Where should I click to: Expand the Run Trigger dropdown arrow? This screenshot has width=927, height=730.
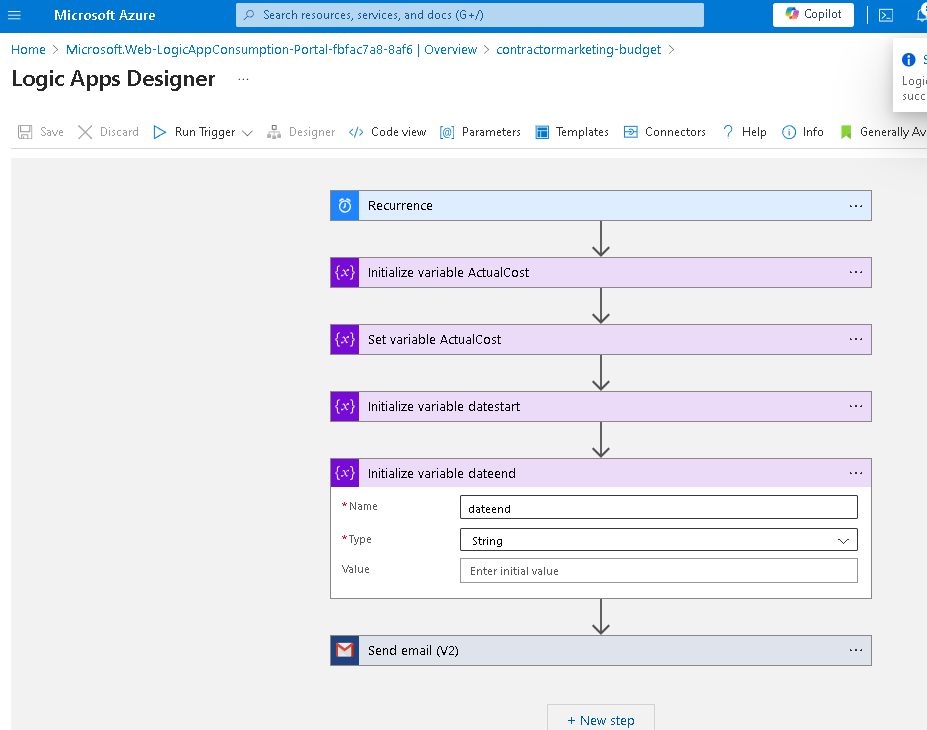[x=248, y=133]
